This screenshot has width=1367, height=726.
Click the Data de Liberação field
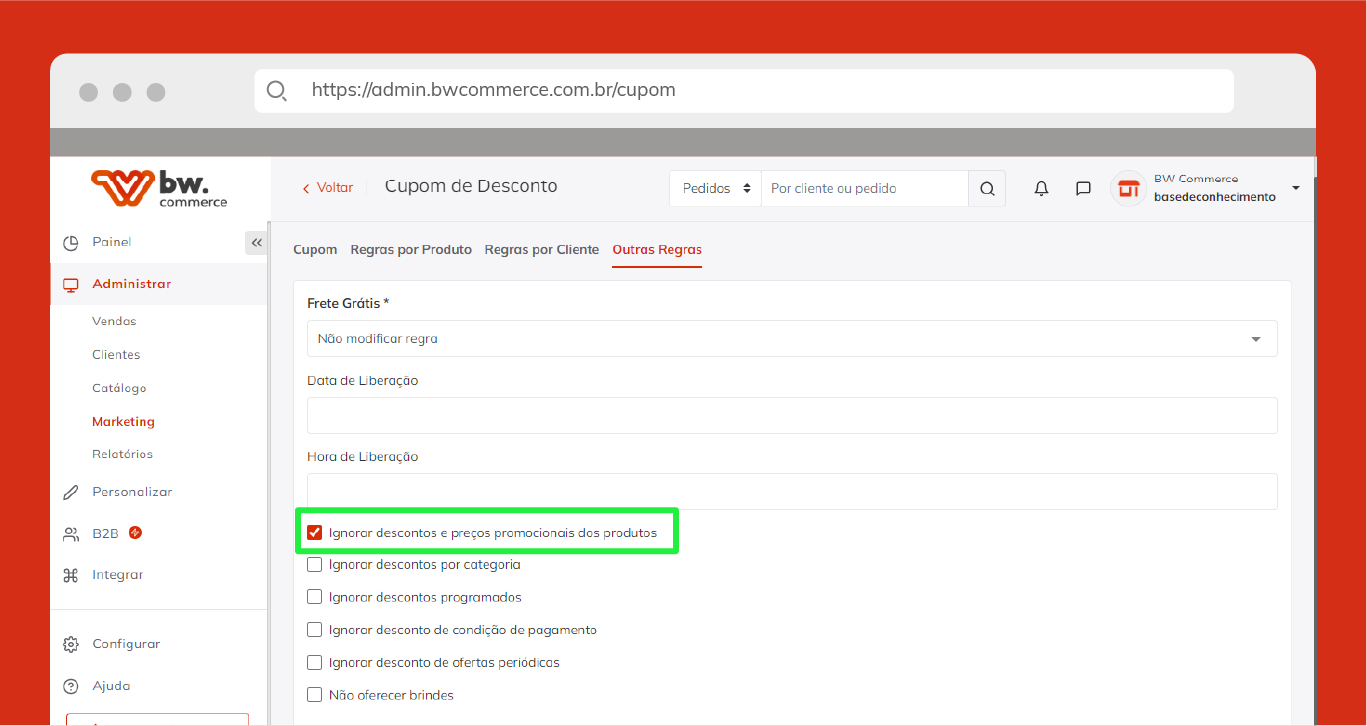(x=792, y=415)
